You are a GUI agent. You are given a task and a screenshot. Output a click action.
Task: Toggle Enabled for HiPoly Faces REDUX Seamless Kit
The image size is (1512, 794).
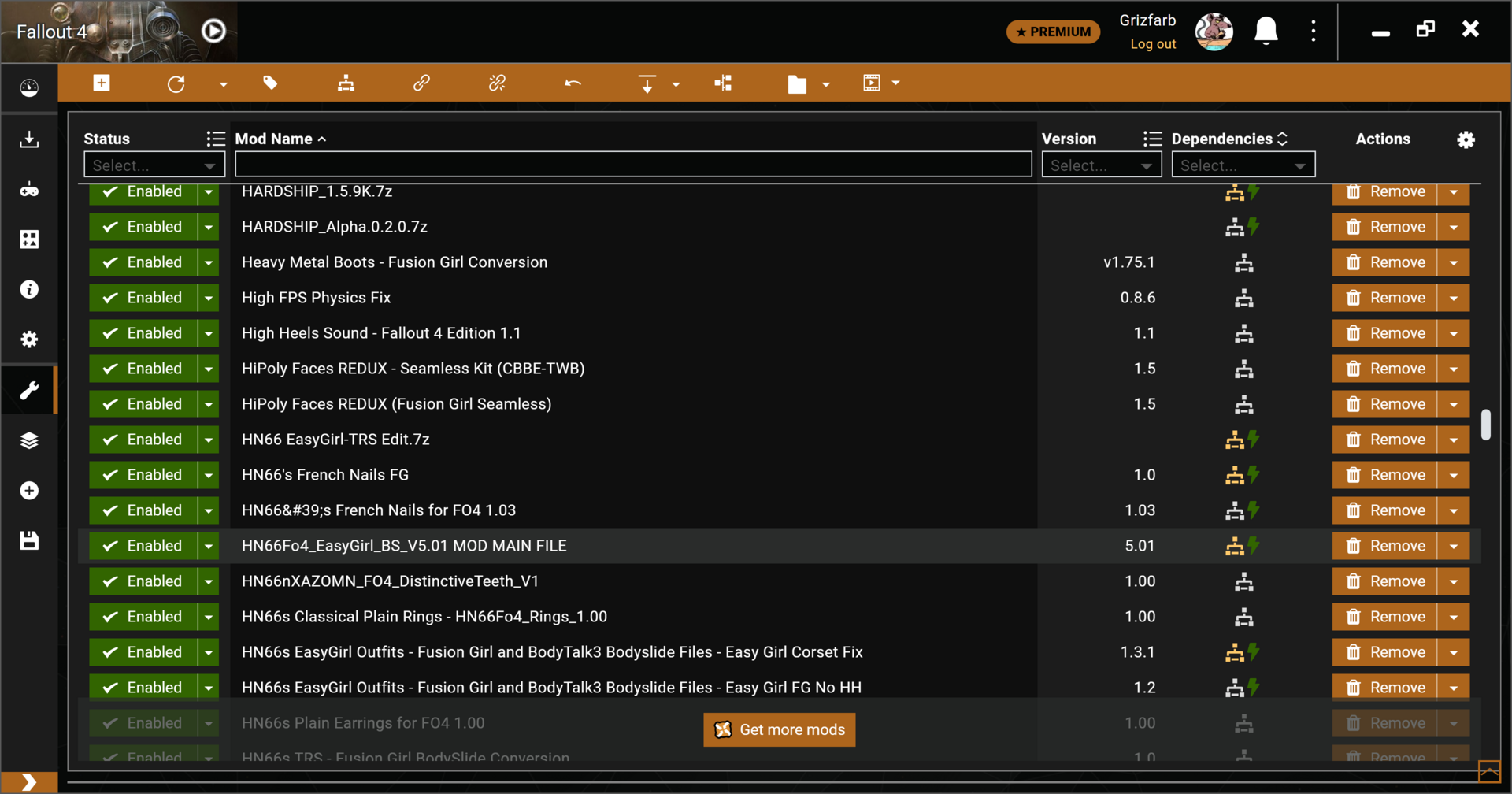[143, 369]
